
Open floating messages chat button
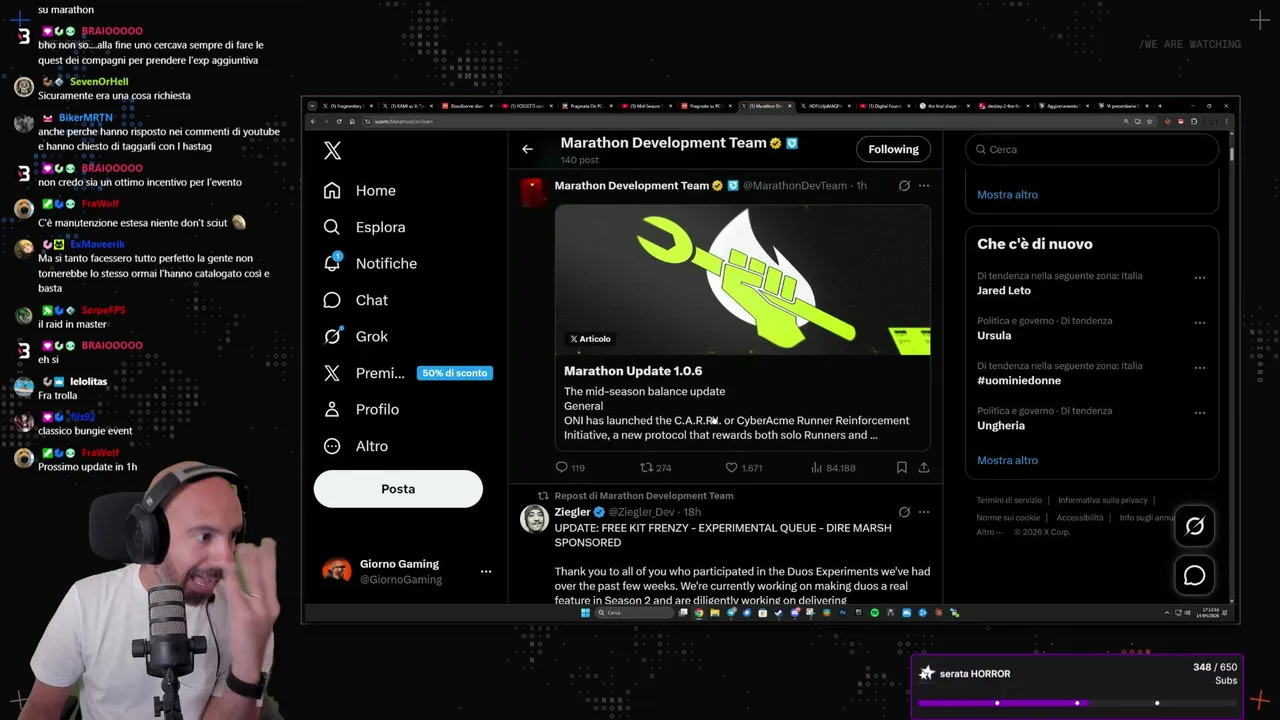(1195, 575)
